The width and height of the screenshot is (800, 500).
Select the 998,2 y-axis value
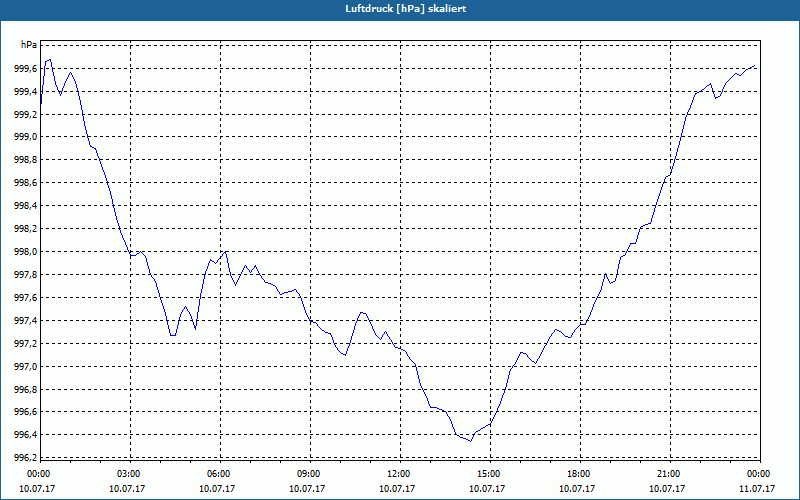click(x=26, y=229)
